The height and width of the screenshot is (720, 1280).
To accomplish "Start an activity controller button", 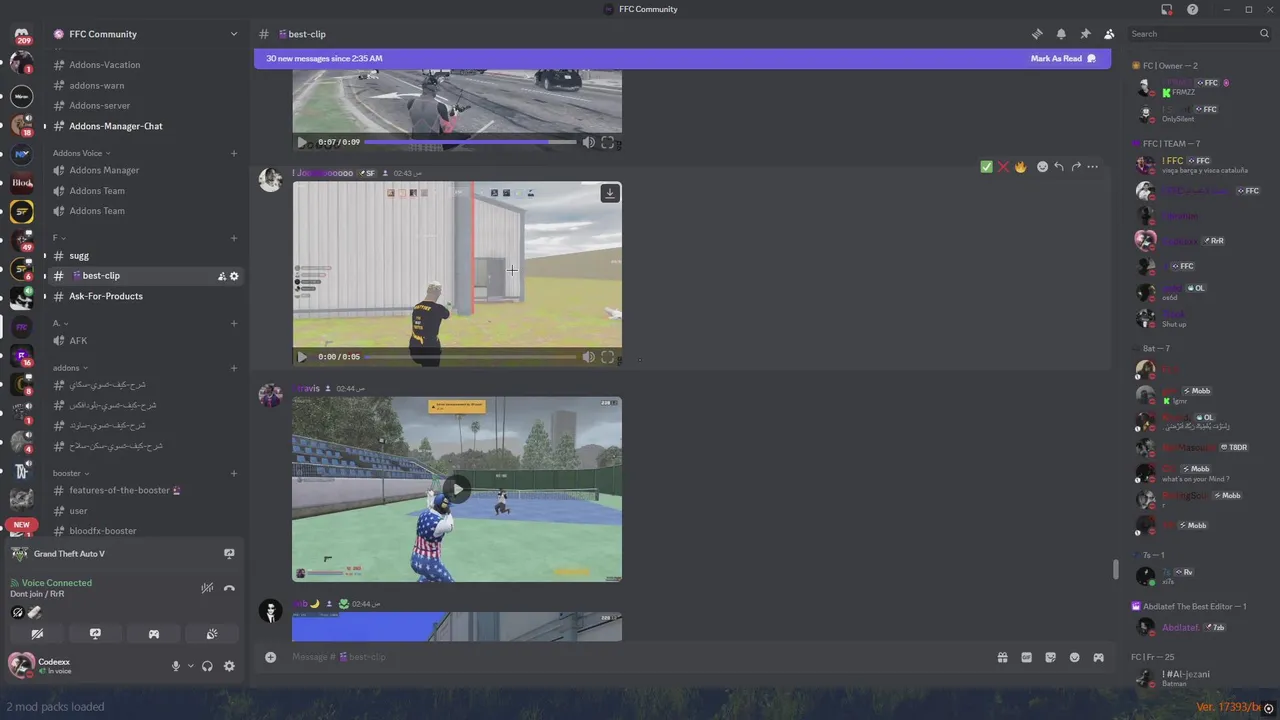I will coord(154,634).
